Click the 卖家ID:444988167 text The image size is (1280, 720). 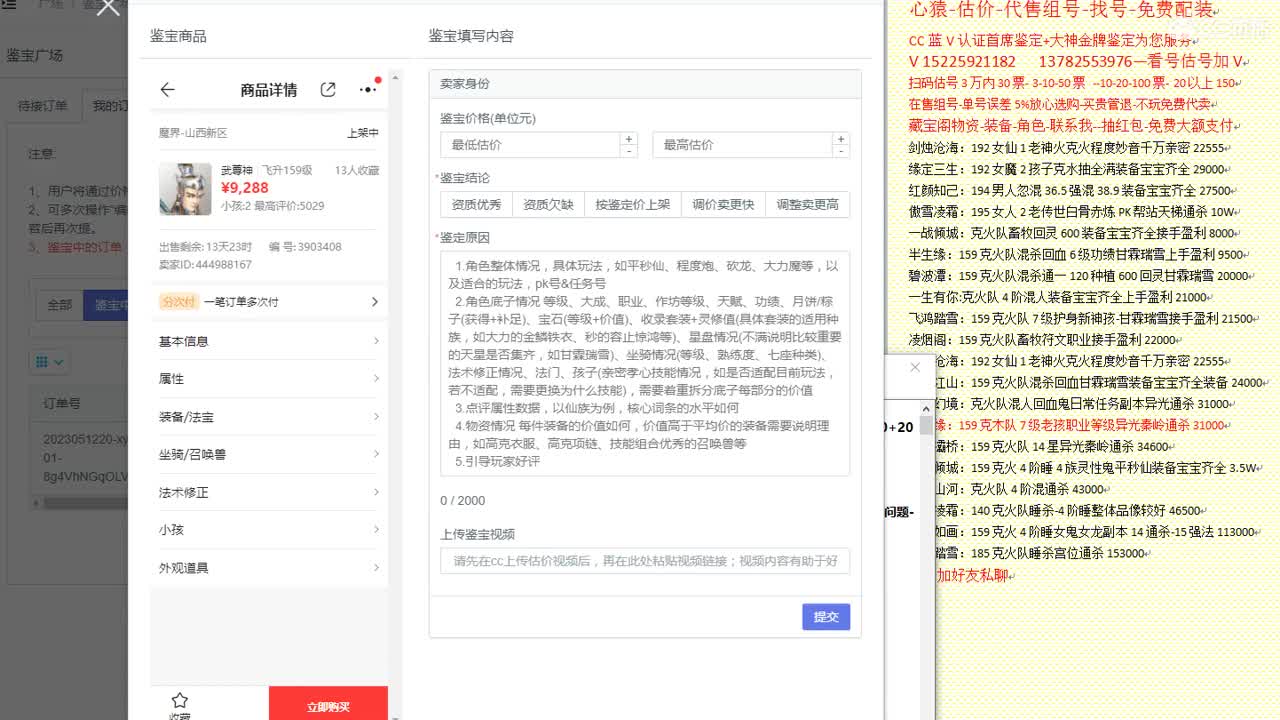(205, 265)
